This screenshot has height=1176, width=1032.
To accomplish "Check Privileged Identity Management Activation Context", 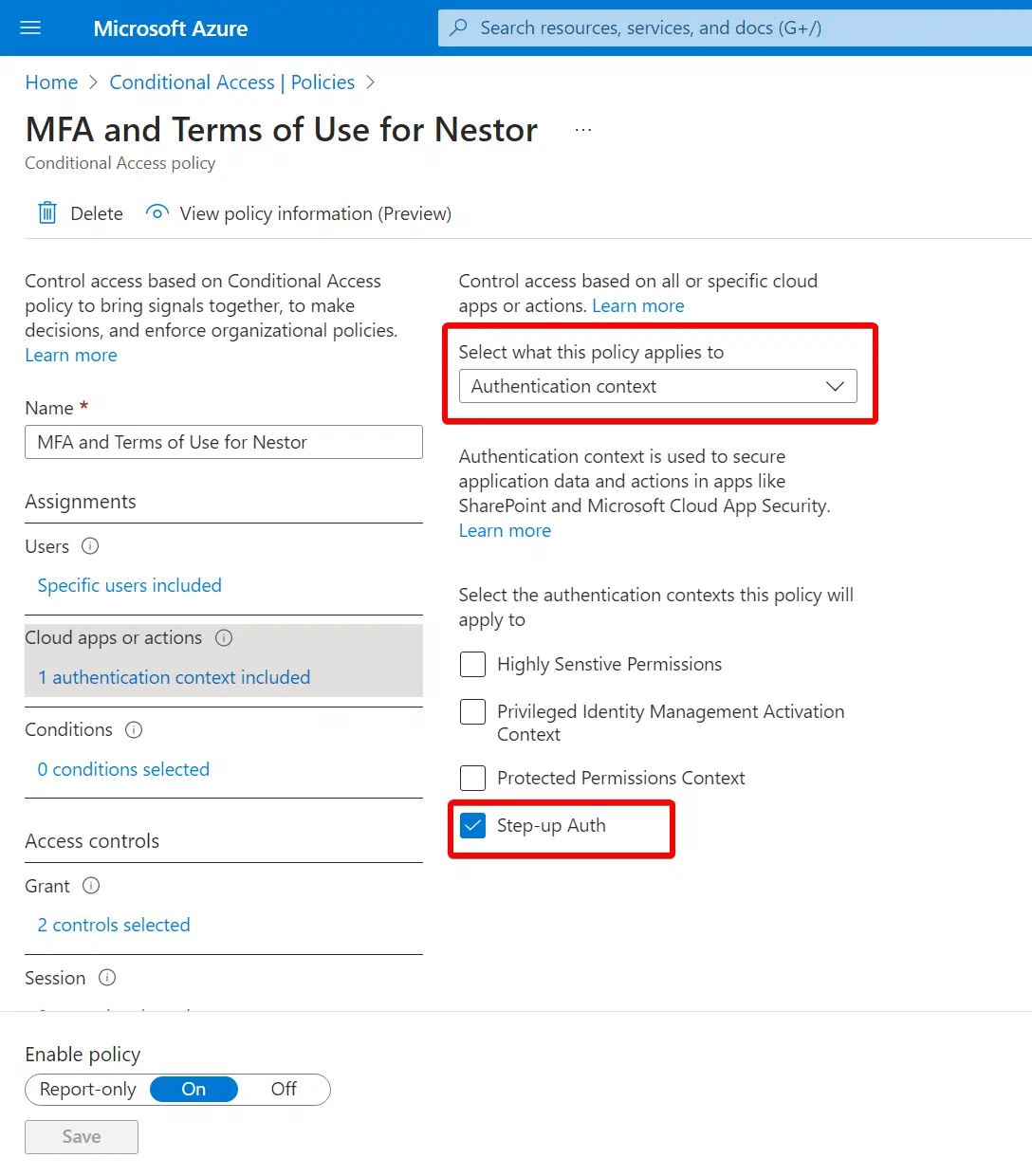I will pyautogui.click(x=472, y=711).
